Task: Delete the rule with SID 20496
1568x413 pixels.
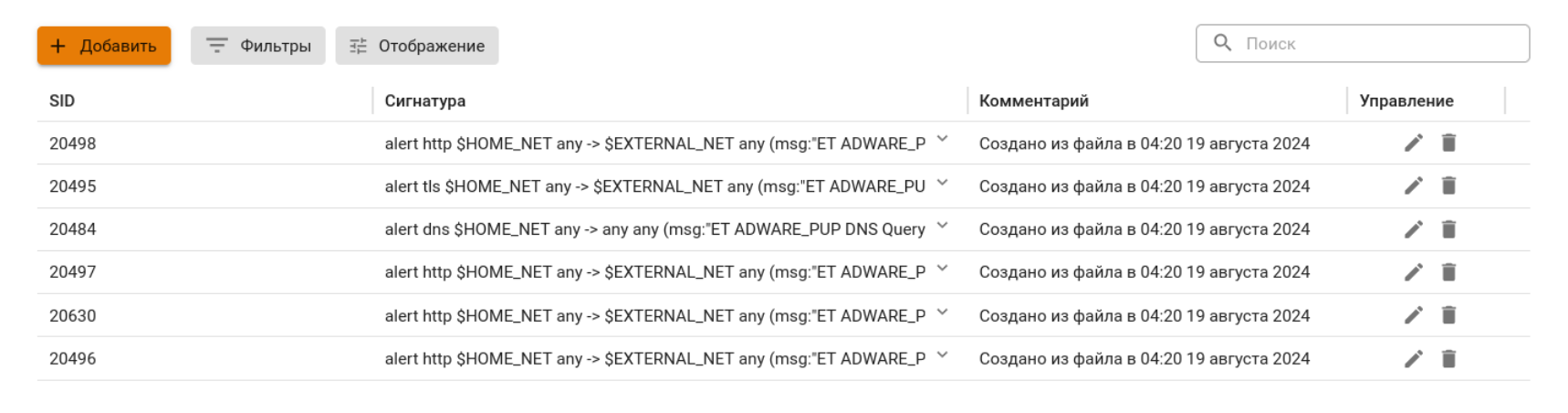Action: coord(1448,359)
